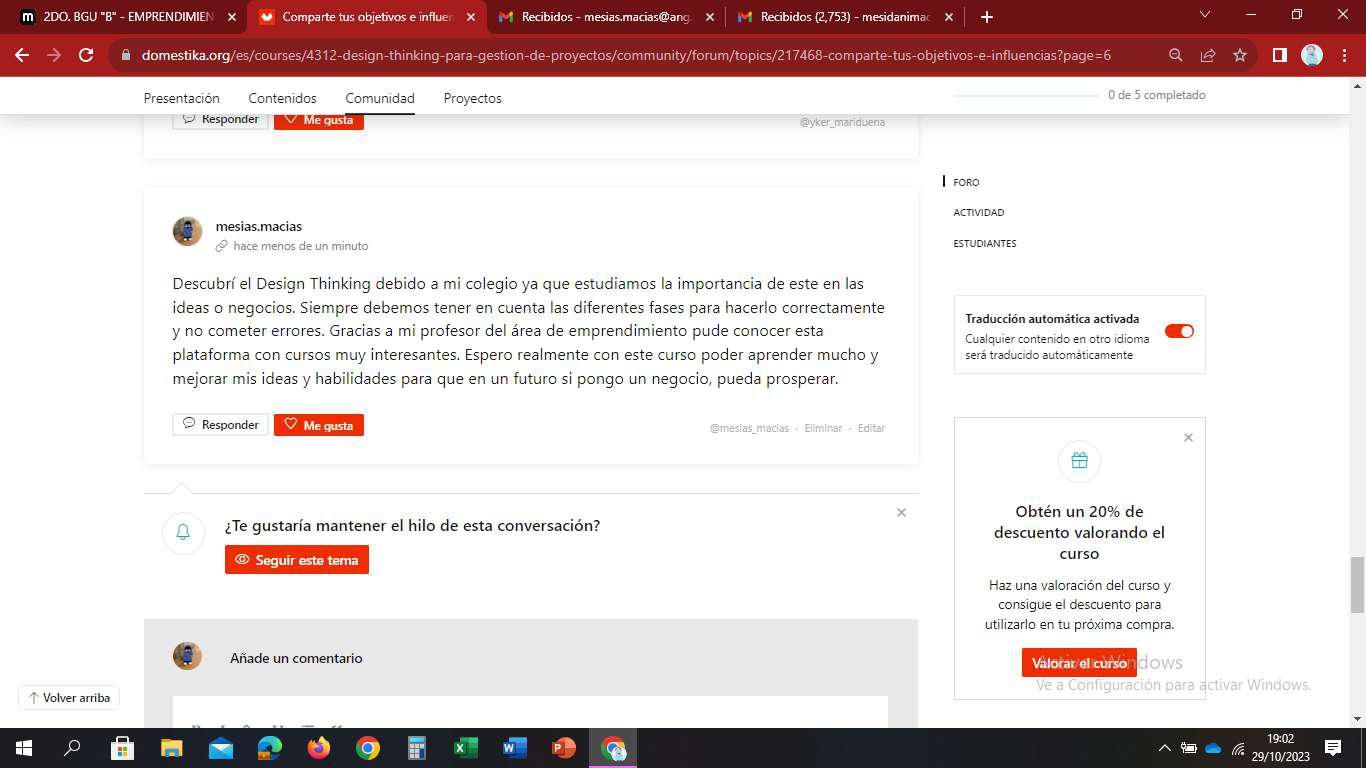Open the browser tab search dropdown chevron
Image resolution: width=1366 pixels, height=768 pixels.
pyautogui.click(x=1205, y=16)
